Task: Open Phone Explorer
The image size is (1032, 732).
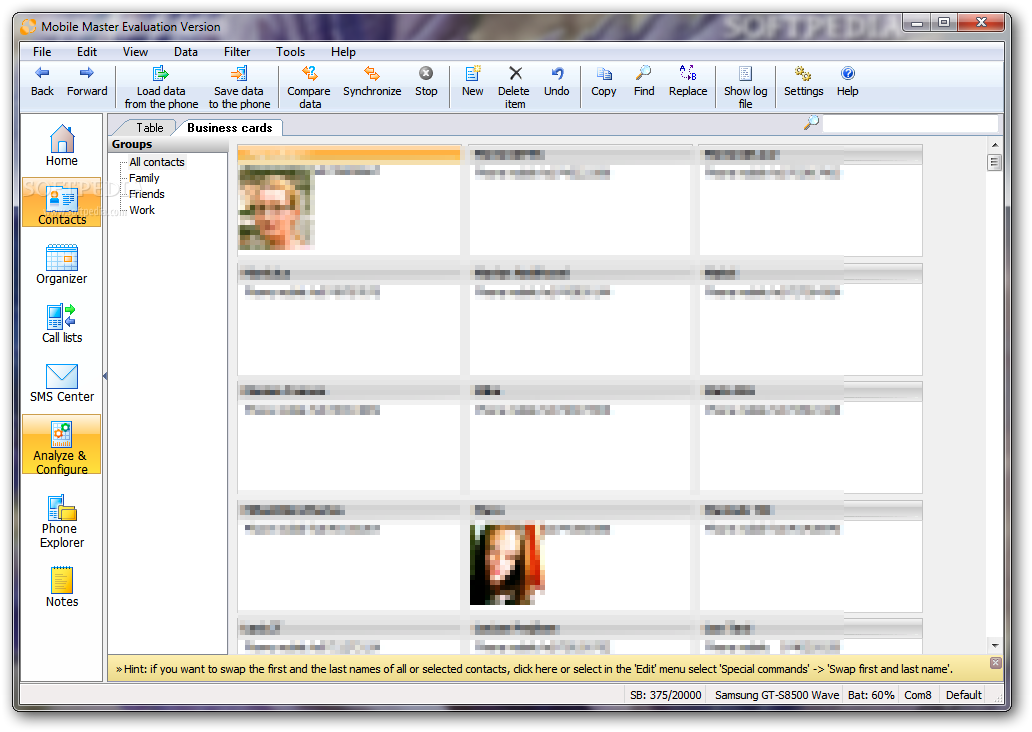Action: [62, 521]
